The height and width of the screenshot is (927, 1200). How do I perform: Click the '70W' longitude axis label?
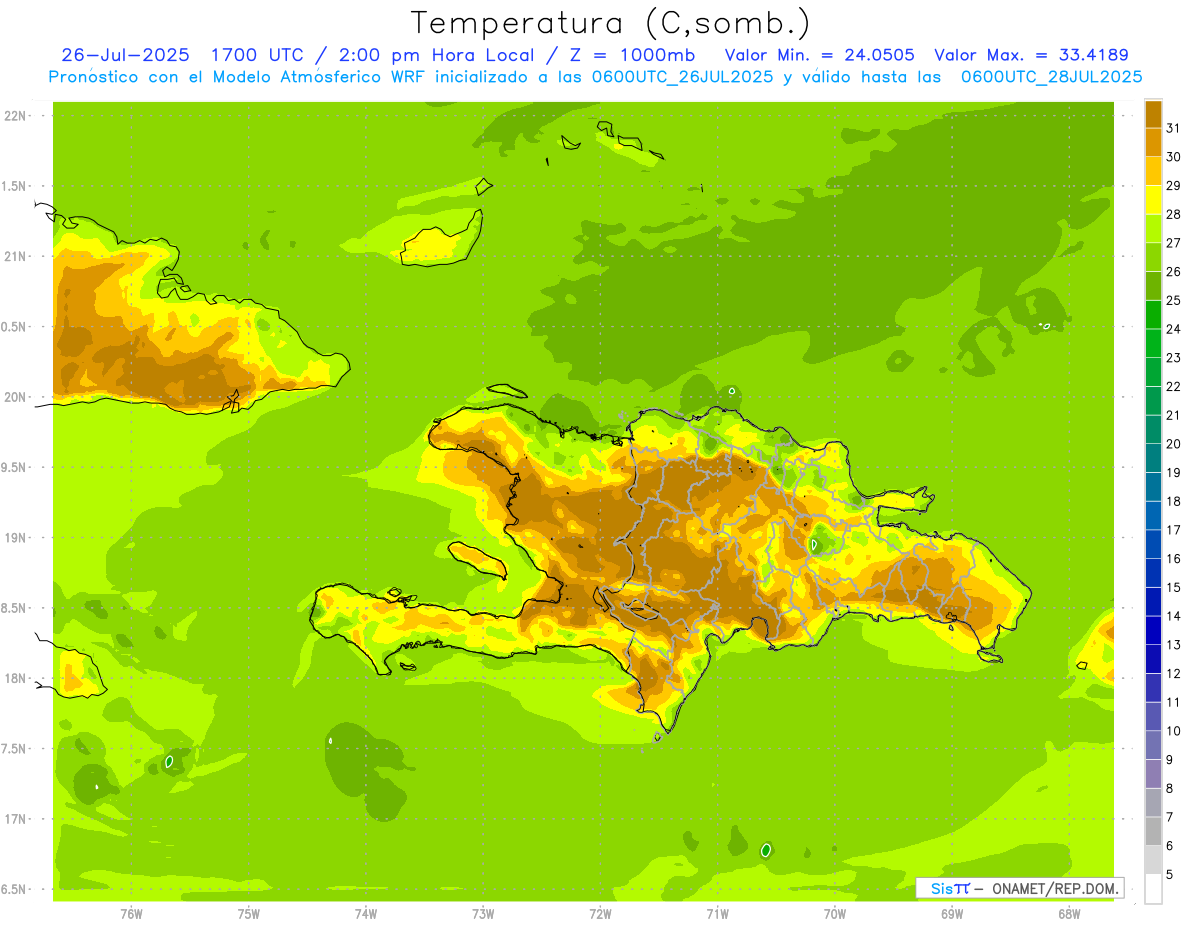835,914
